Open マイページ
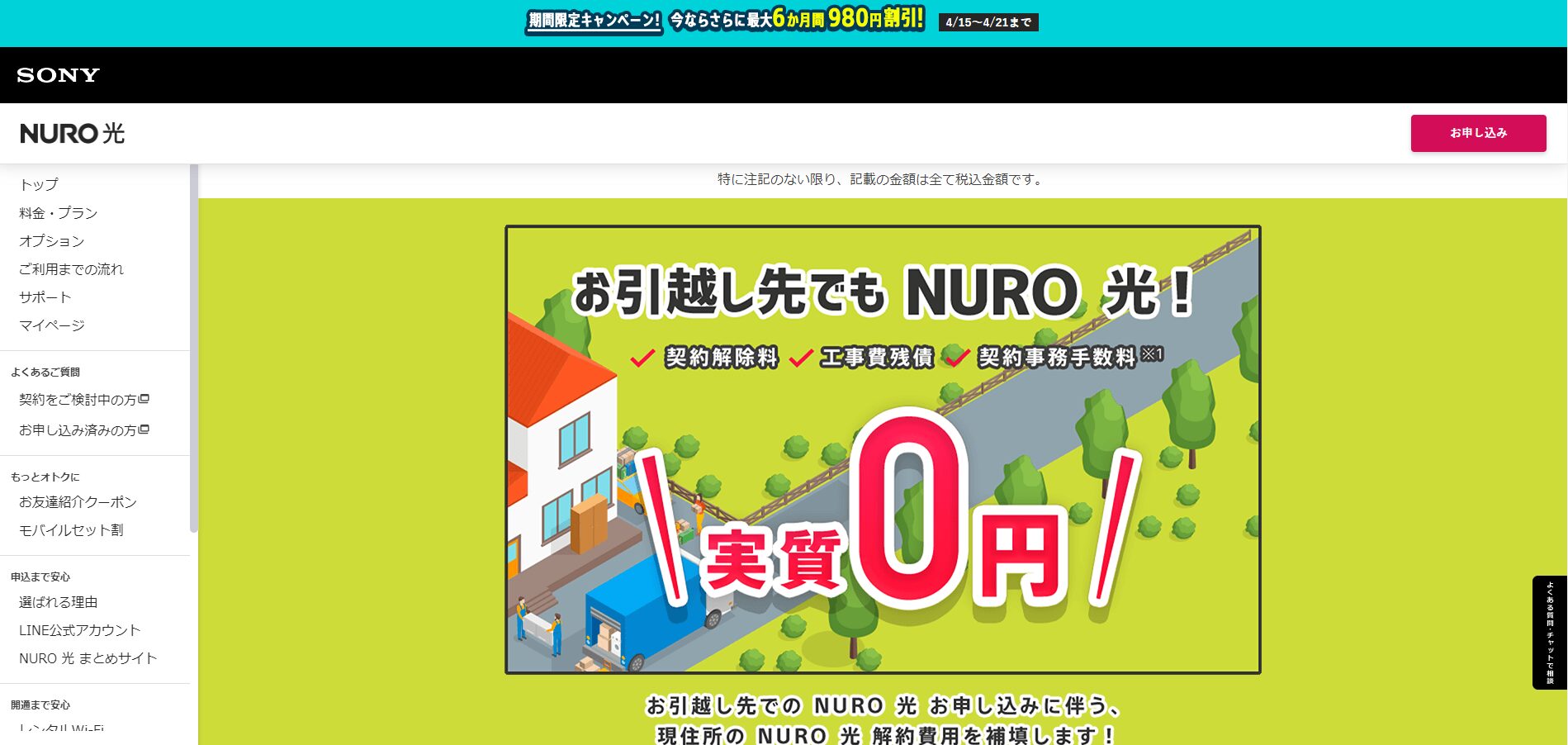 coord(51,325)
